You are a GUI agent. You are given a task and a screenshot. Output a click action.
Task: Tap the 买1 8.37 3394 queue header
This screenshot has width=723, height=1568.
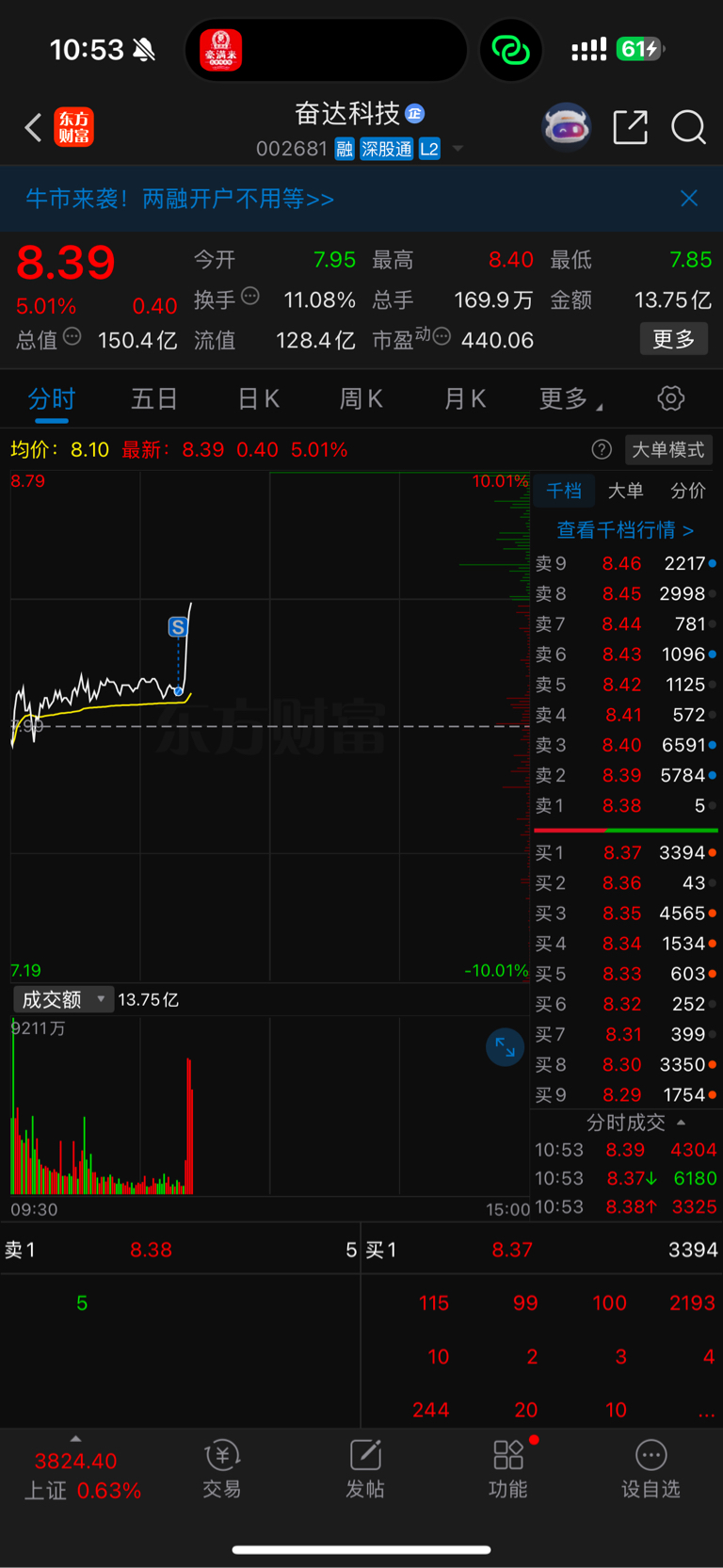(x=541, y=1250)
